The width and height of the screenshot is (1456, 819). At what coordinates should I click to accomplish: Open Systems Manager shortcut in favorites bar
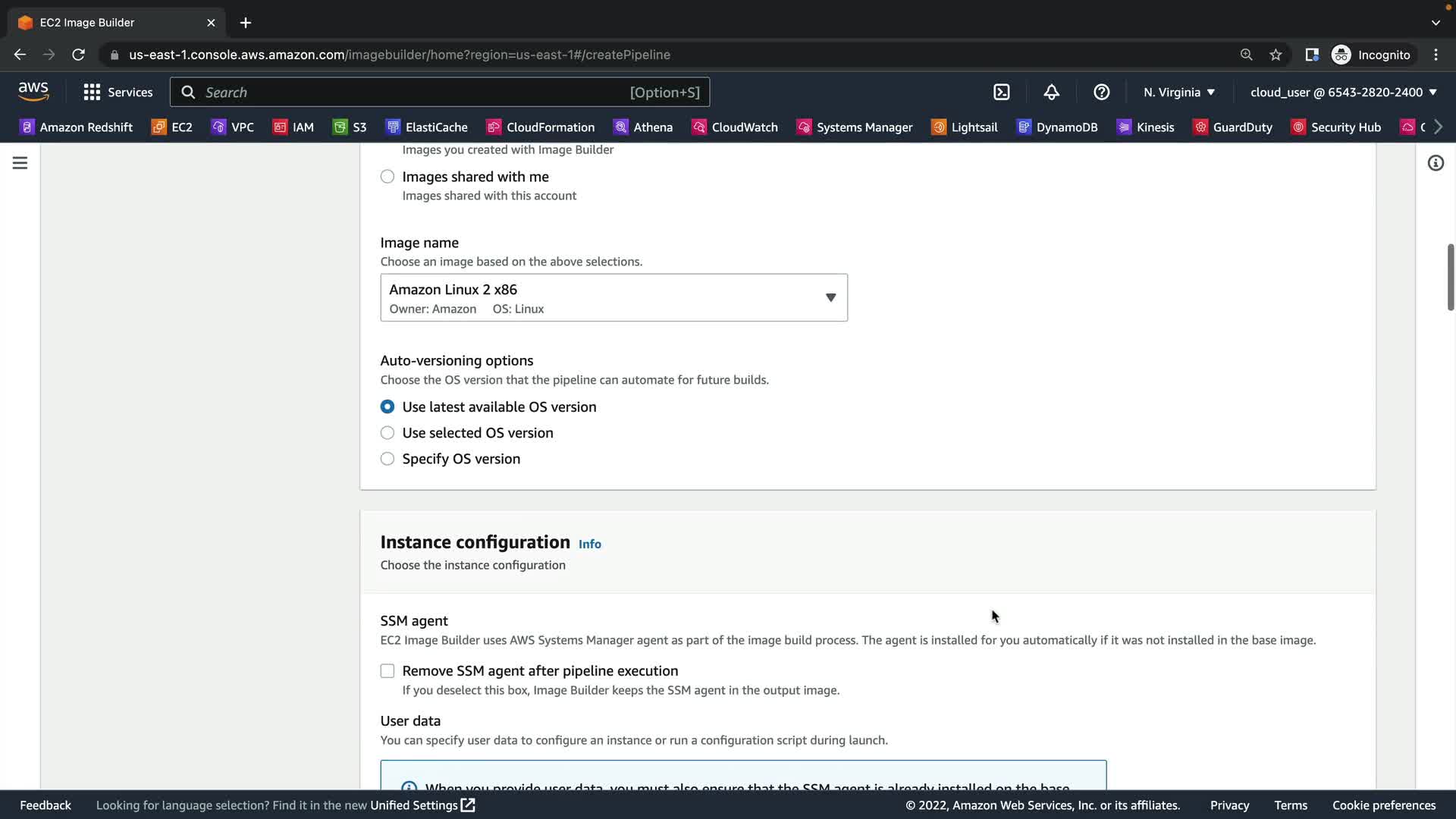[x=855, y=127]
